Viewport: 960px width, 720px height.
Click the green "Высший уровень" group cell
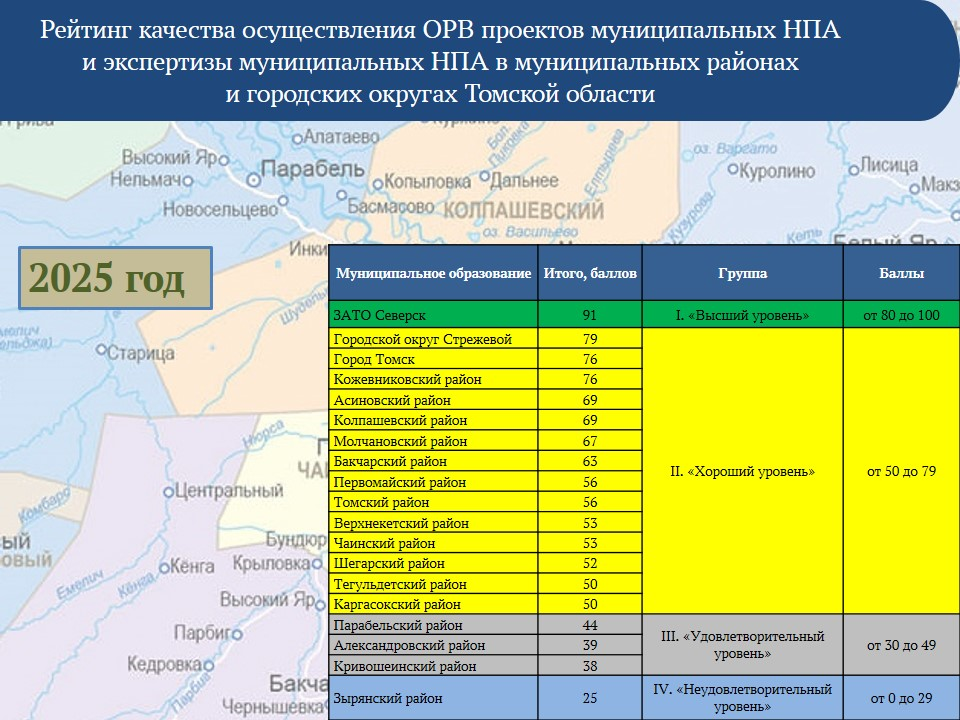[x=742, y=315]
